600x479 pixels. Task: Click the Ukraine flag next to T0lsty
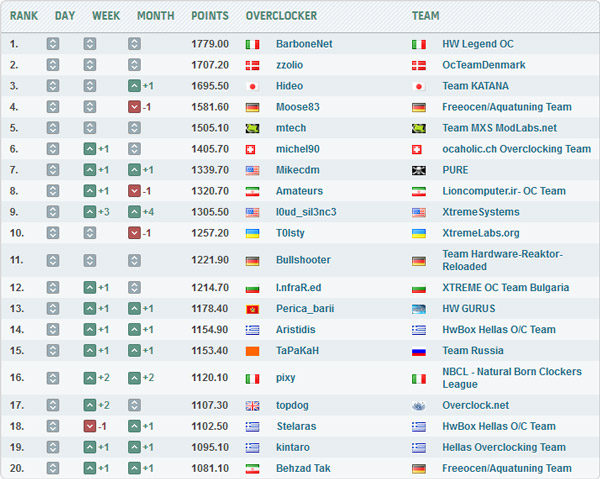point(252,233)
